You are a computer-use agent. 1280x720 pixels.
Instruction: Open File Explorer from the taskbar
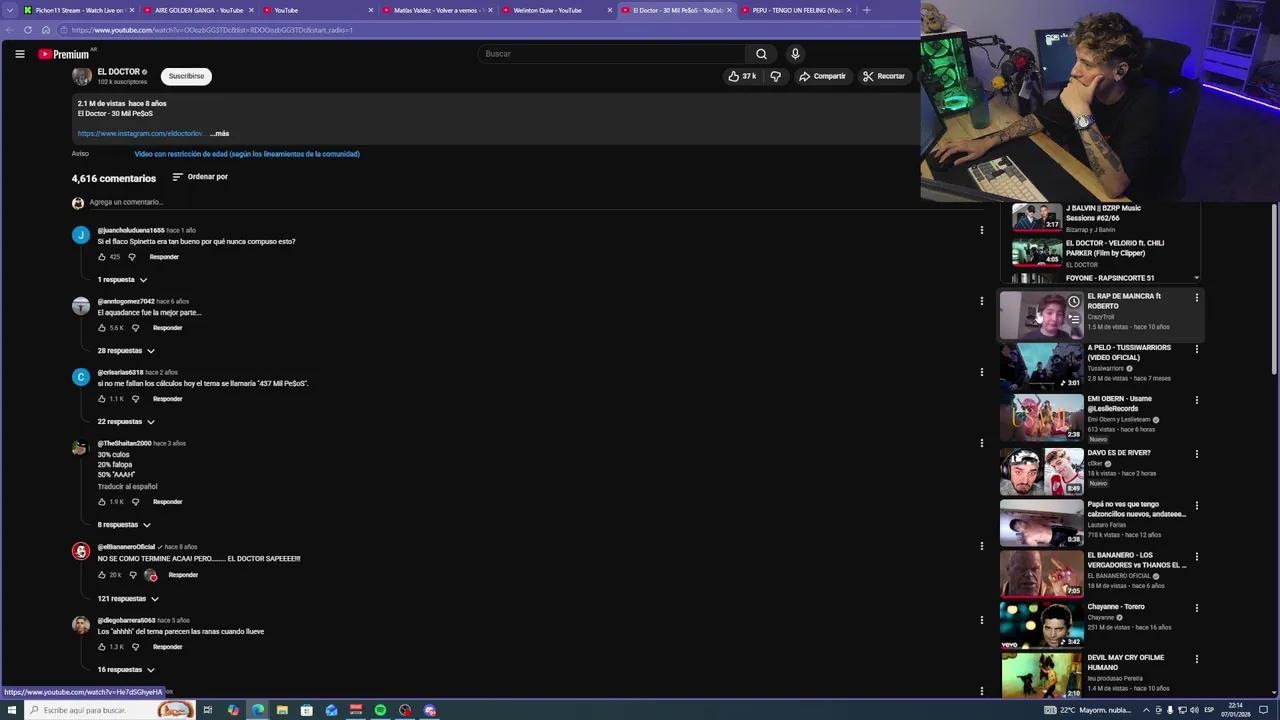tap(282, 710)
